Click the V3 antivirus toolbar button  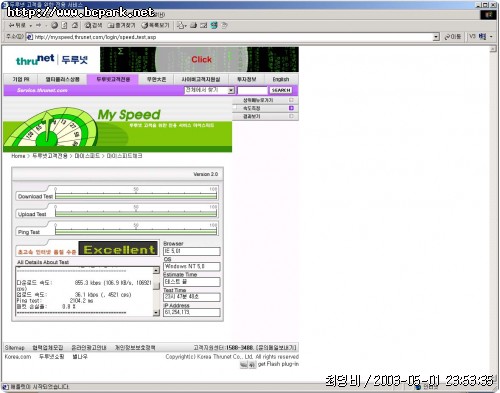coord(477,37)
